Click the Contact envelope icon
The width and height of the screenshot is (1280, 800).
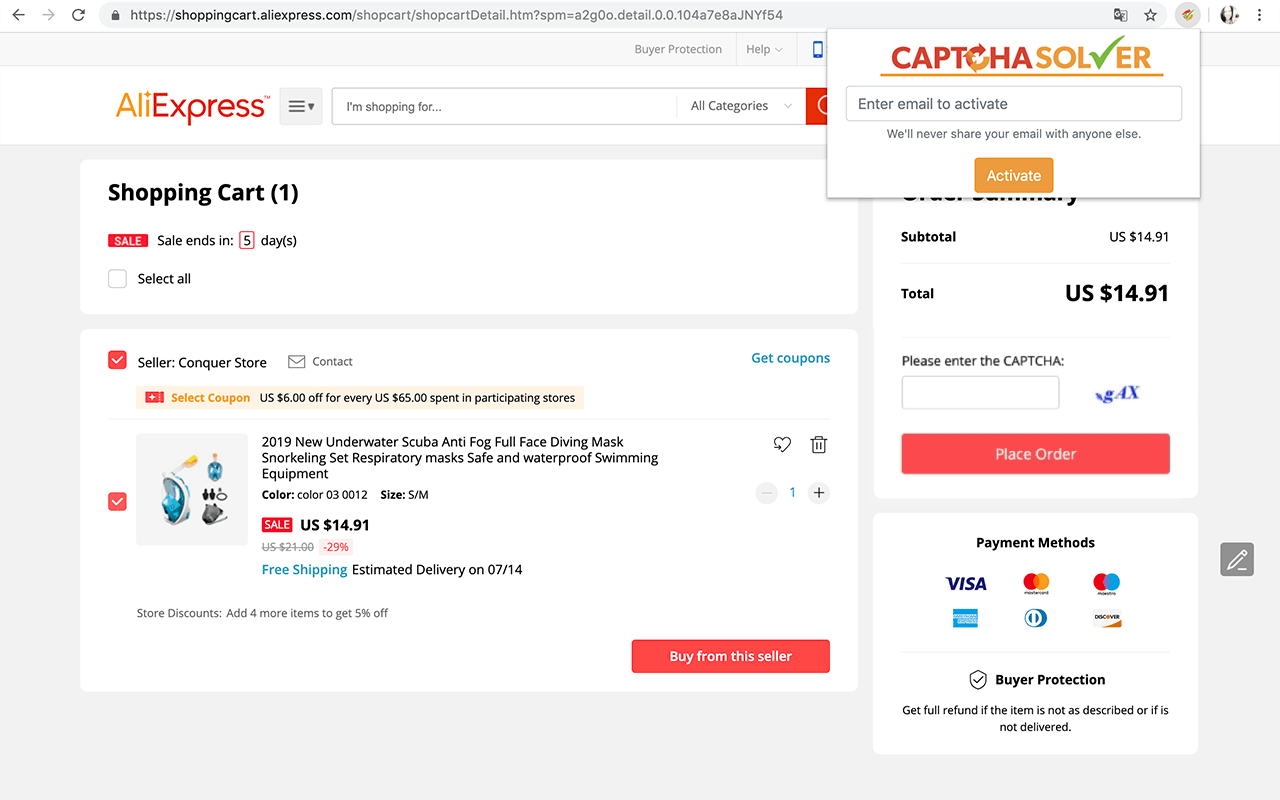(x=296, y=361)
